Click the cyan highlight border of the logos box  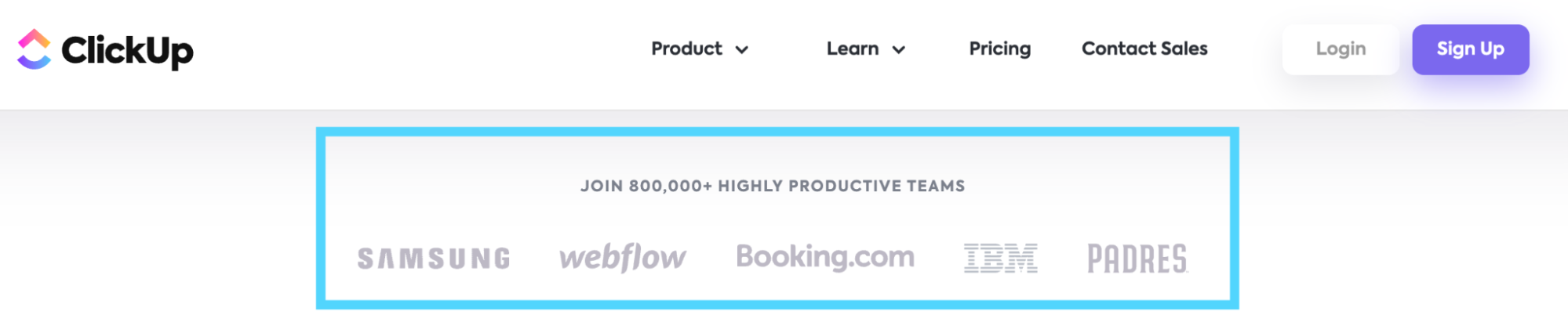pos(777,132)
